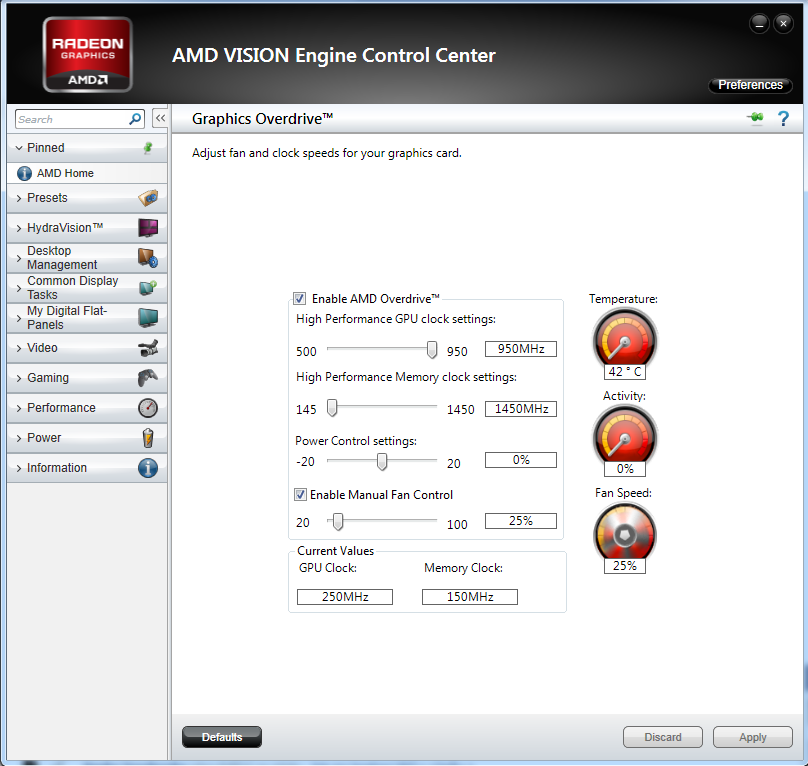Screen dimensions: 808x766
Task: Click the search magnifier icon
Action: point(135,119)
